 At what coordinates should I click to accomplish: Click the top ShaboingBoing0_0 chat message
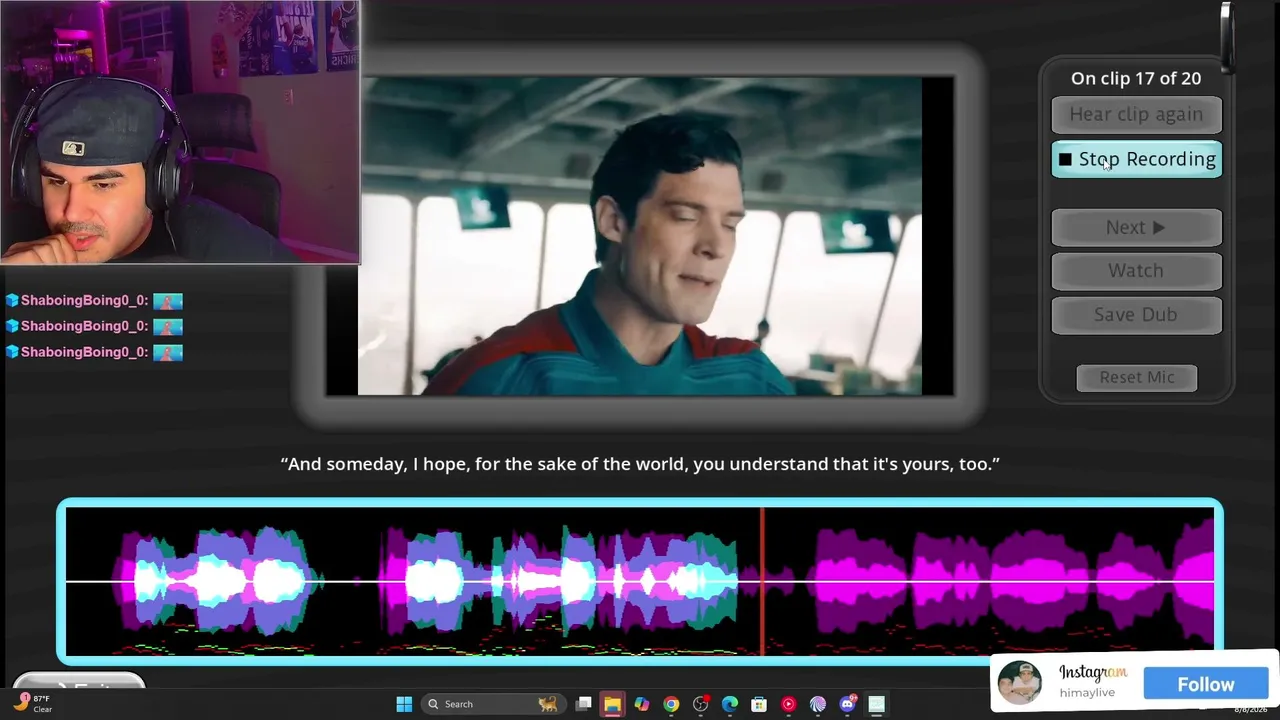click(94, 300)
